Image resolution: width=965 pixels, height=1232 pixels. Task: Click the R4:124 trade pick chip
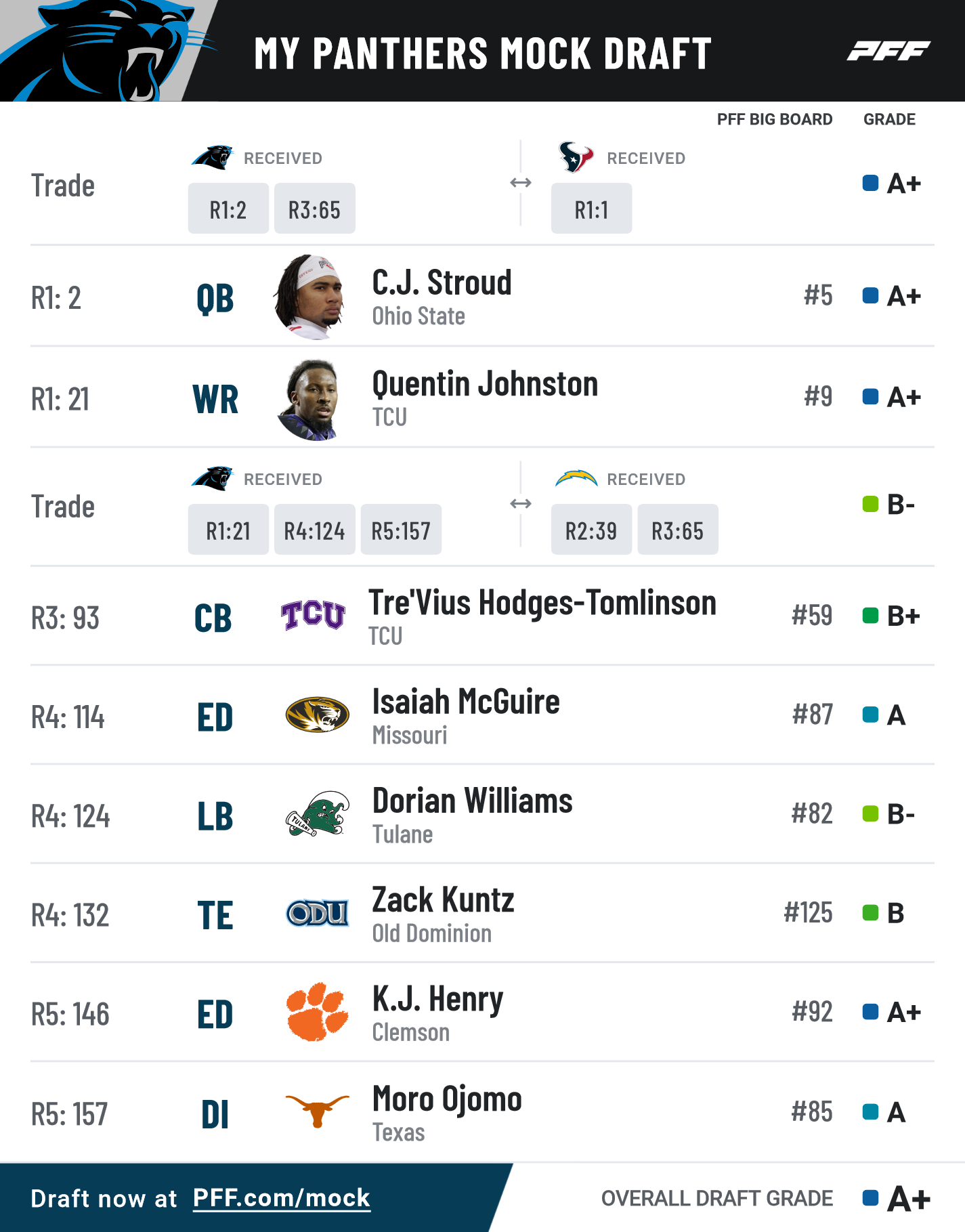tap(315, 530)
